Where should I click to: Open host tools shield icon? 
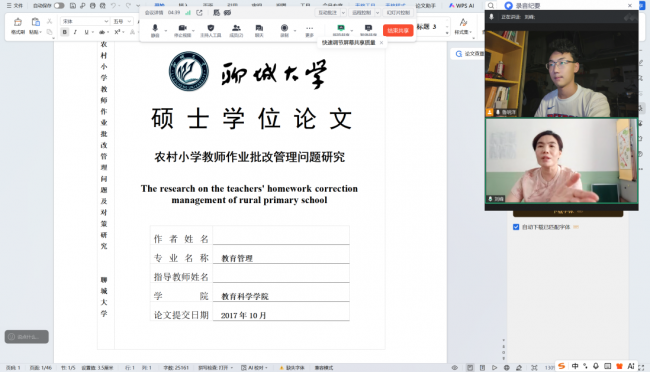click(211, 30)
